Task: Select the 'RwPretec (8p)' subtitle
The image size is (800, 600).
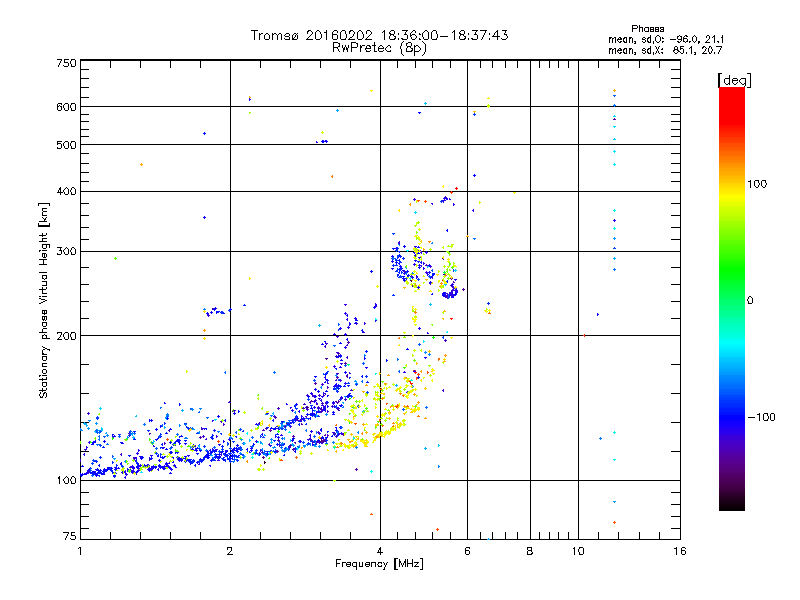Action: (379, 48)
